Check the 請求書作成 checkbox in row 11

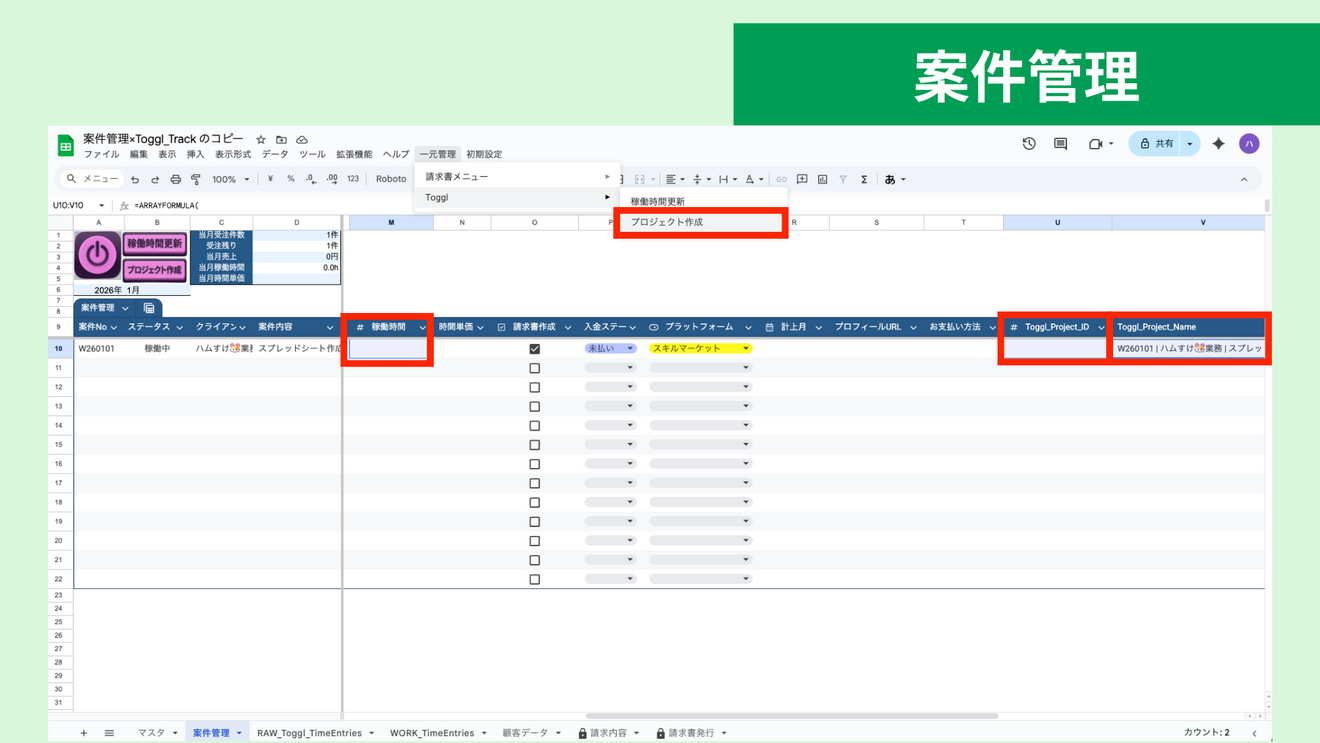click(535, 368)
